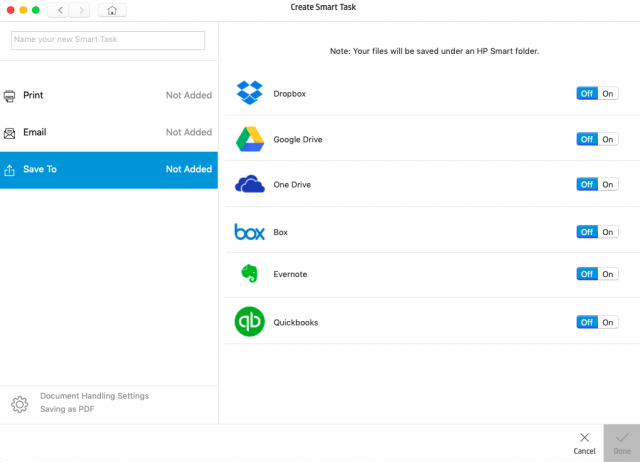The width and height of the screenshot is (640, 462).
Task: Select the Save To option
Action: (x=108, y=169)
